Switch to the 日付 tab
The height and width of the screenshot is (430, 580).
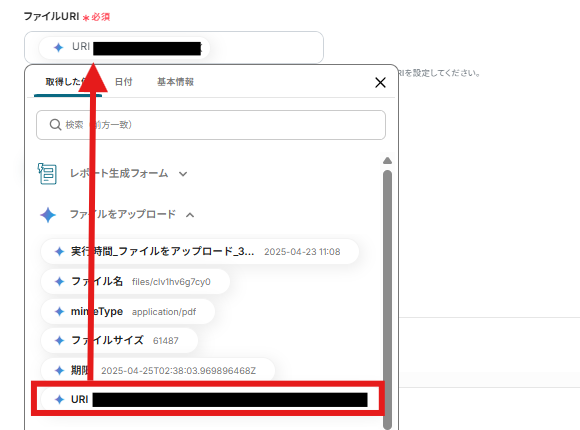tap(124, 82)
